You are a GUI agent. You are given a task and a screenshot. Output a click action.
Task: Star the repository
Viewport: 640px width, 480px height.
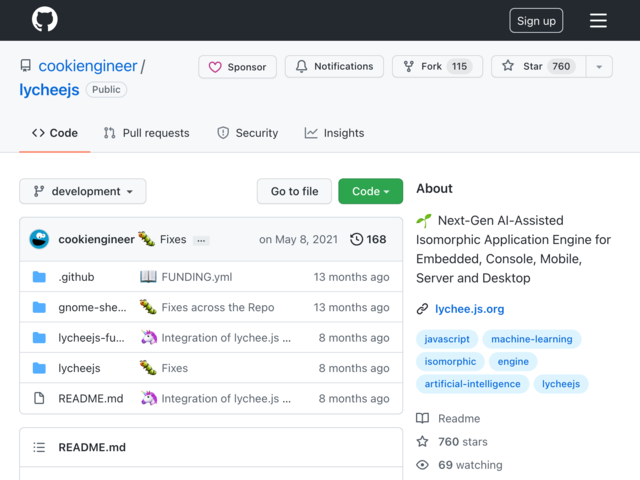pos(538,67)
